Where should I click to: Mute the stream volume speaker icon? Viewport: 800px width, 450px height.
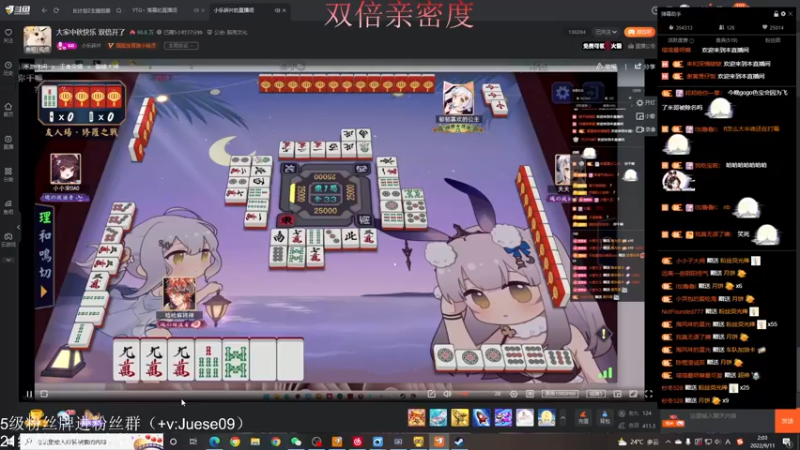tap(447, 394)
